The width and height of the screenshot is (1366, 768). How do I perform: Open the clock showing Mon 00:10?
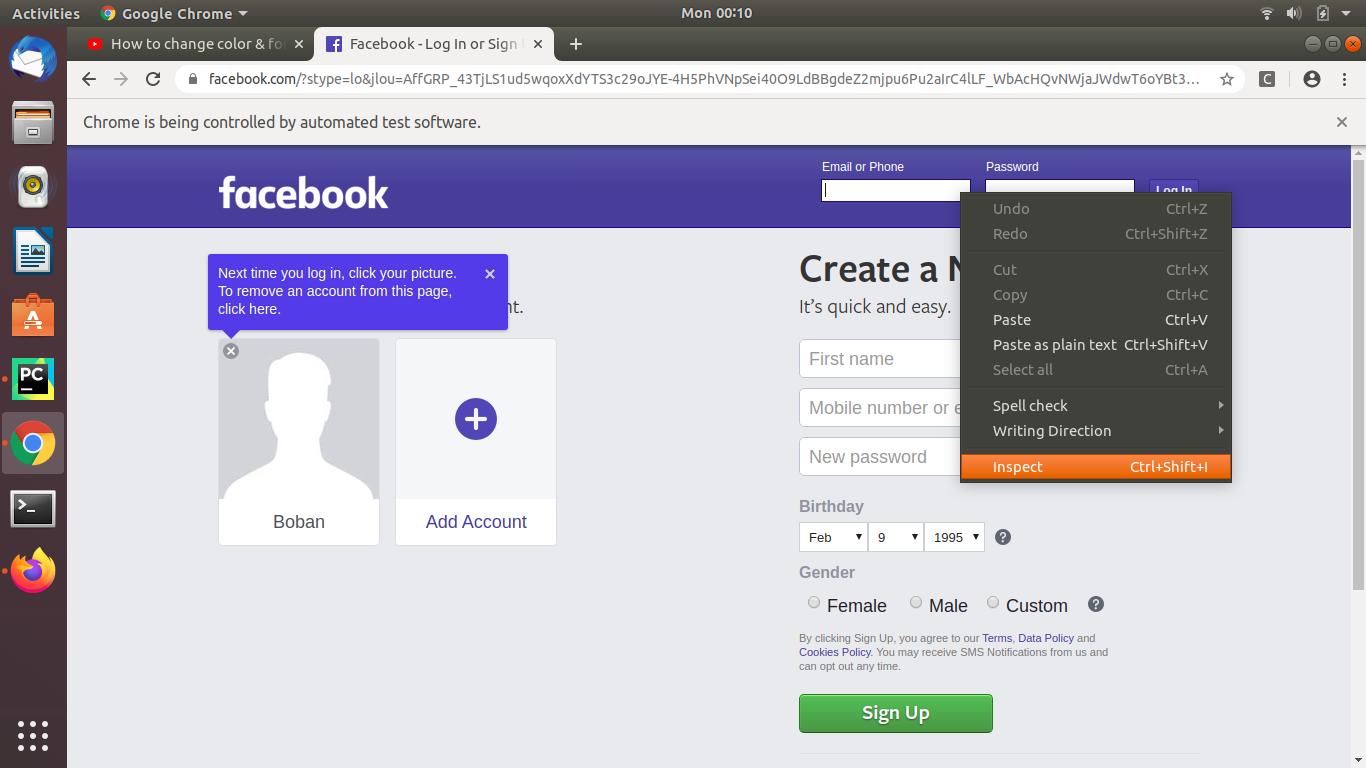point(716,13)
